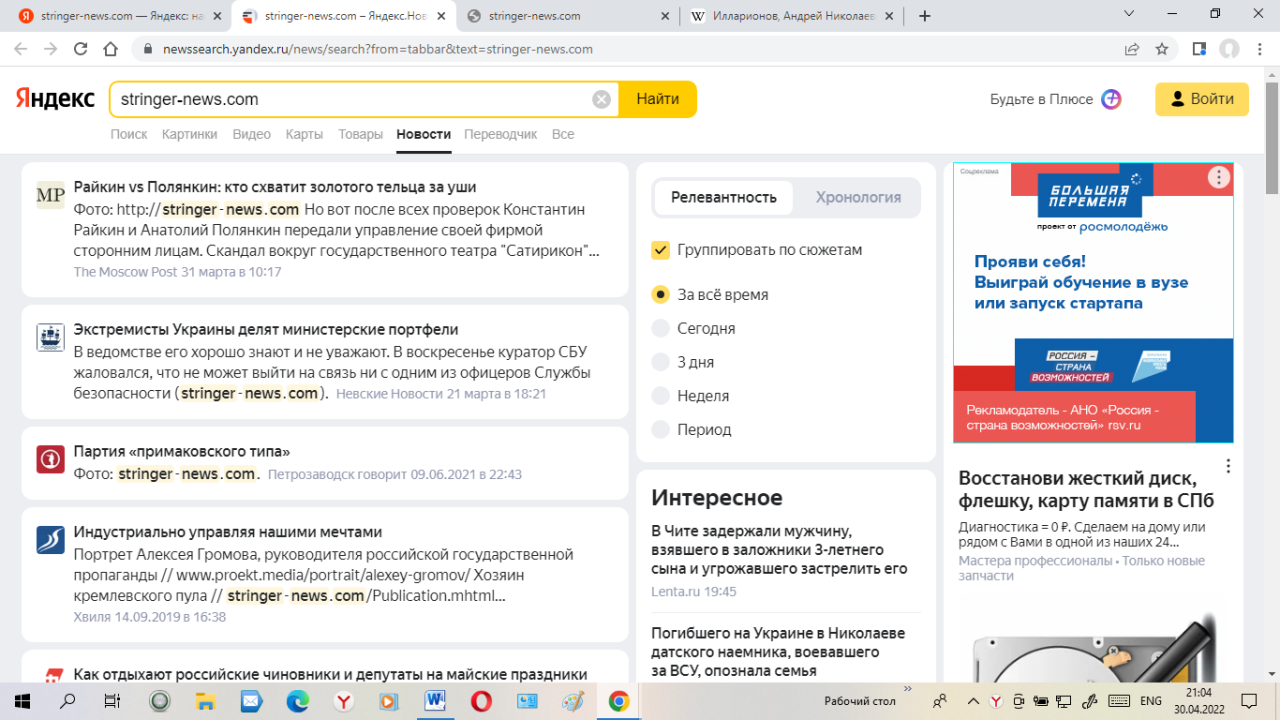Clear the Yandex search field with the X icon

pos(601,99)
